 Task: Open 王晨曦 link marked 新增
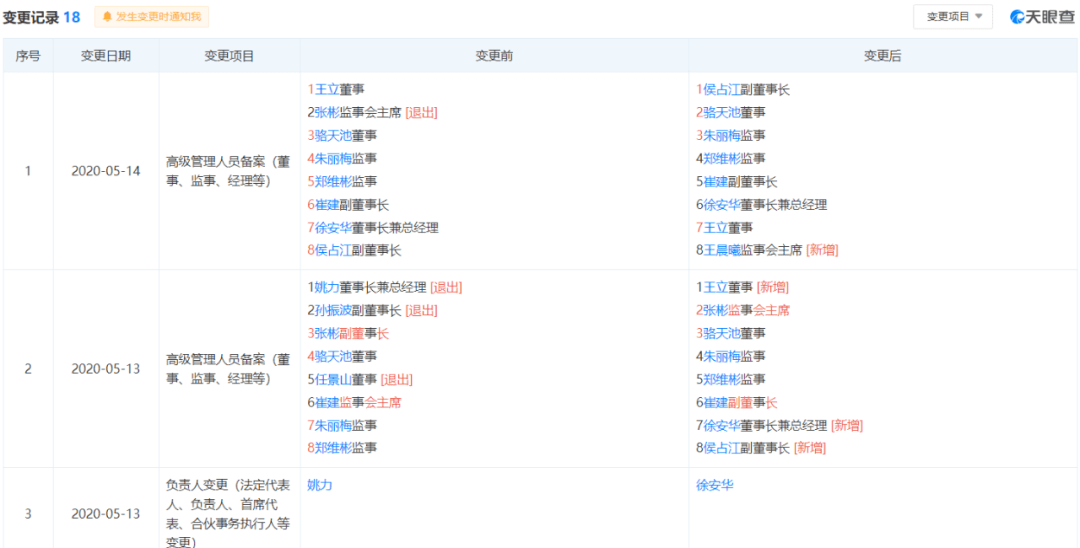coord(722,251)
